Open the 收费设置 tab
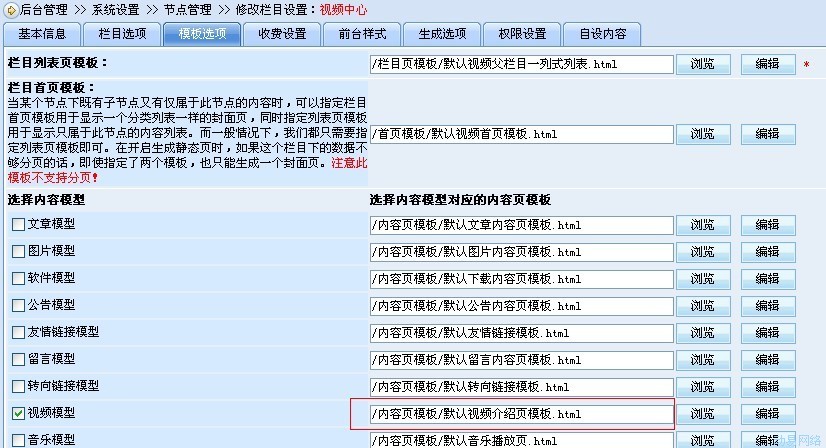Screen dimensions: 826x448 pos(280,34)
